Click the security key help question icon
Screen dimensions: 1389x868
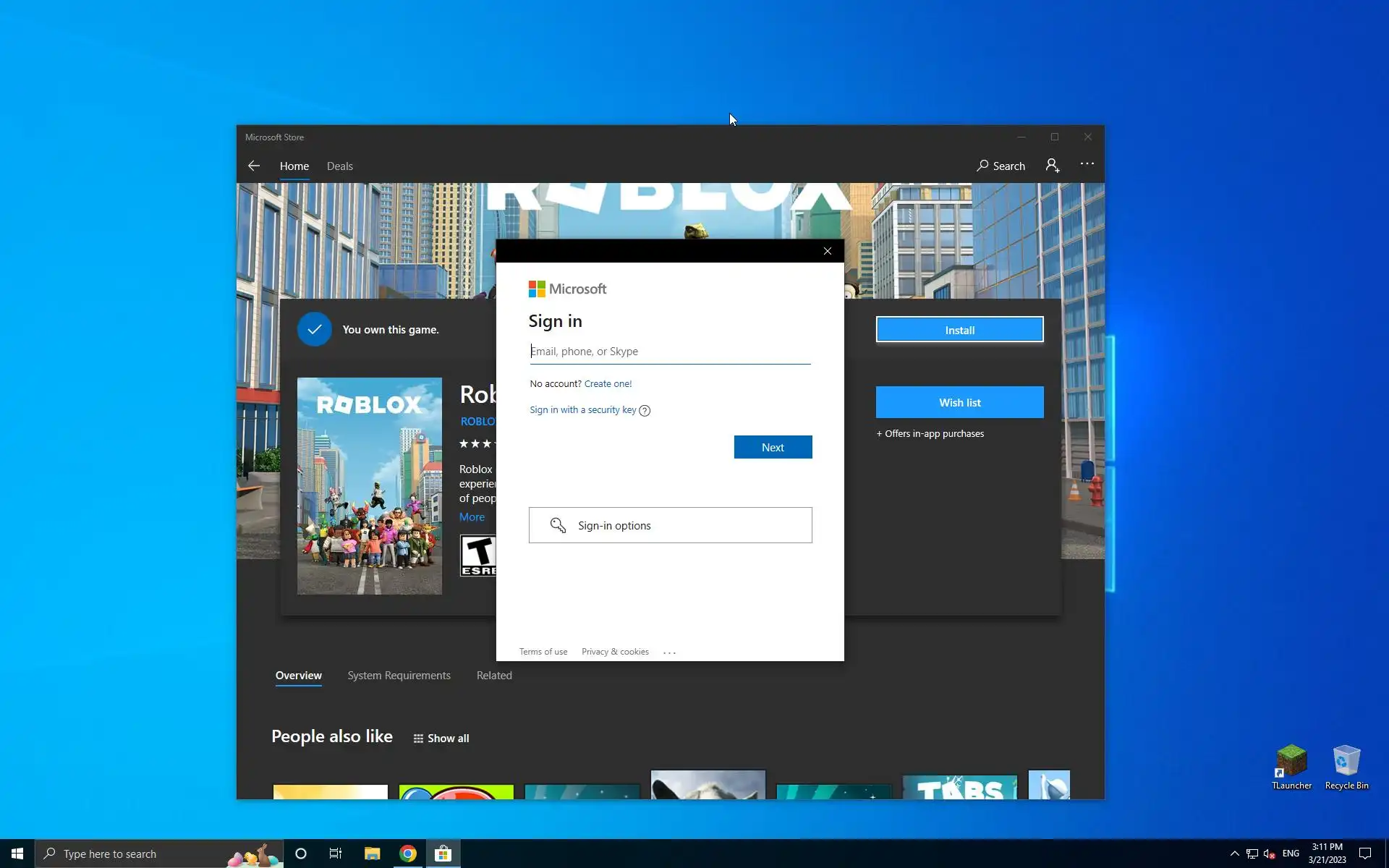(645, 411)
